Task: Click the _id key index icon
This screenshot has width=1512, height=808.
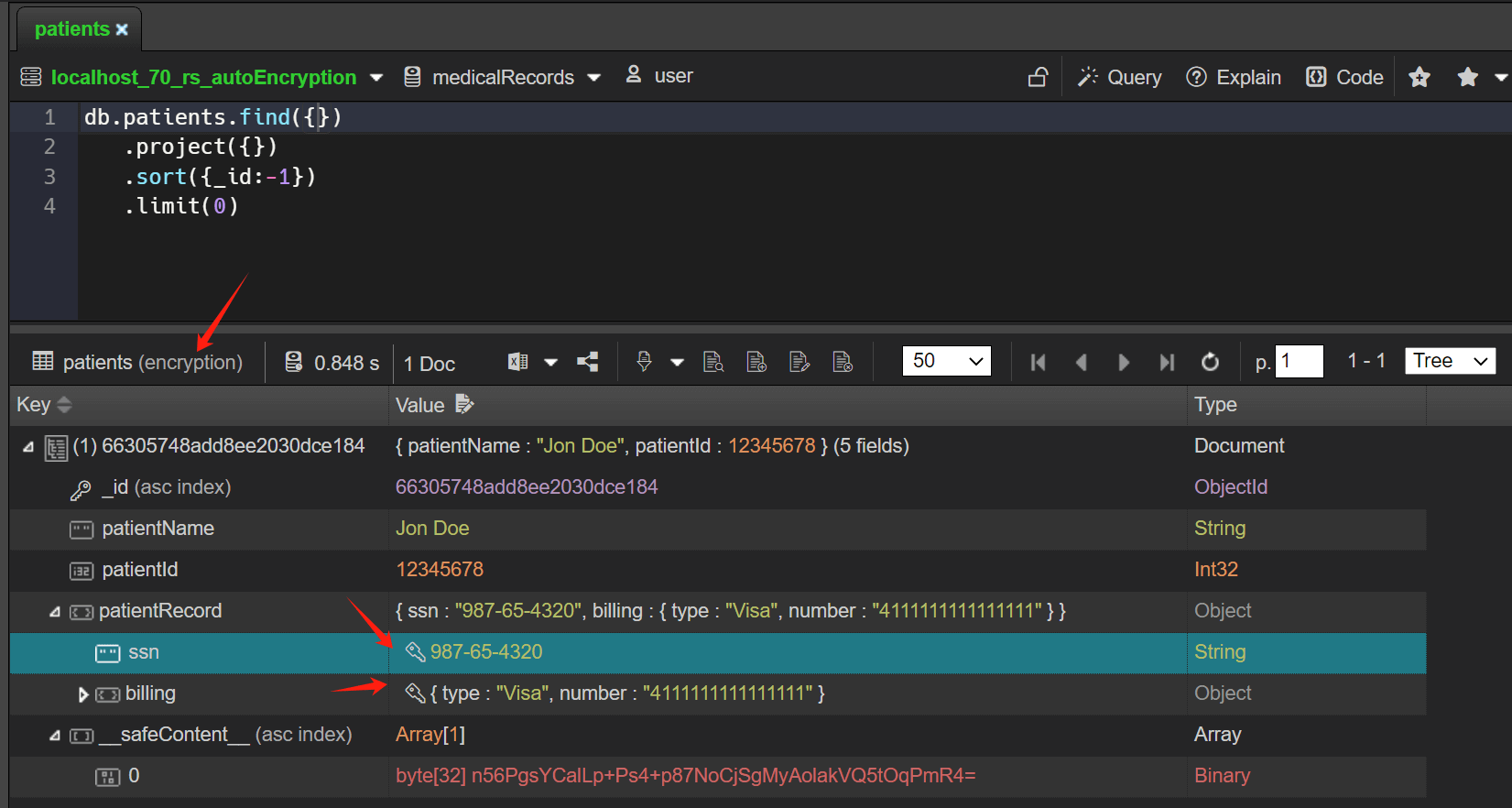Action: click(x=81, y=490)
